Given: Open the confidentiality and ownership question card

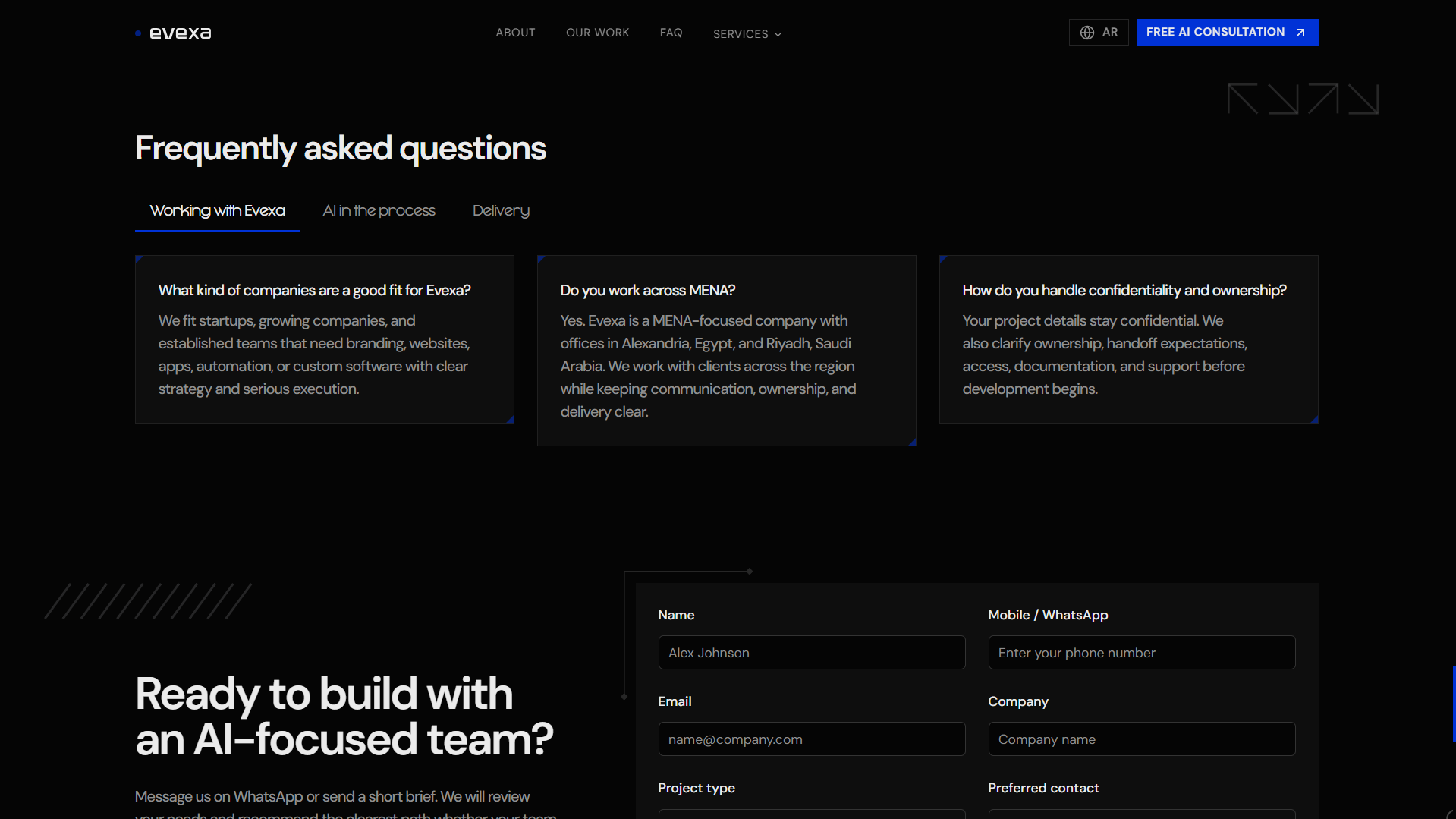Looking at the screenshot, I should pyautogui.click(x=1129, y=339).
